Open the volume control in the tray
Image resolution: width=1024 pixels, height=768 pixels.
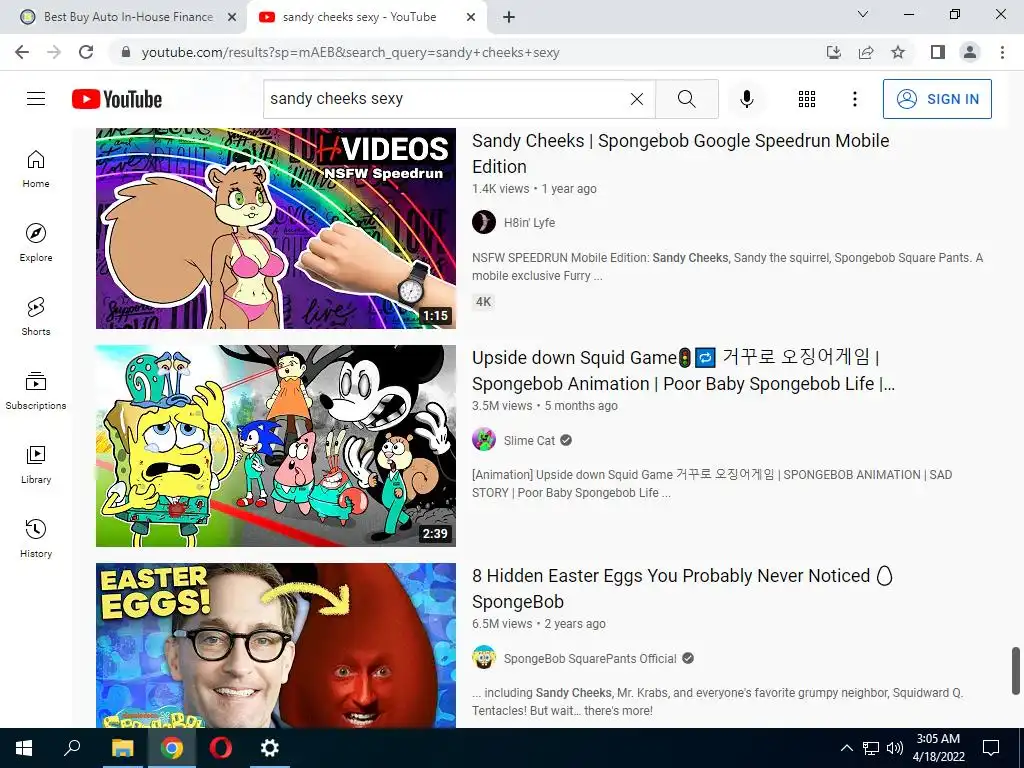[895, 748]
